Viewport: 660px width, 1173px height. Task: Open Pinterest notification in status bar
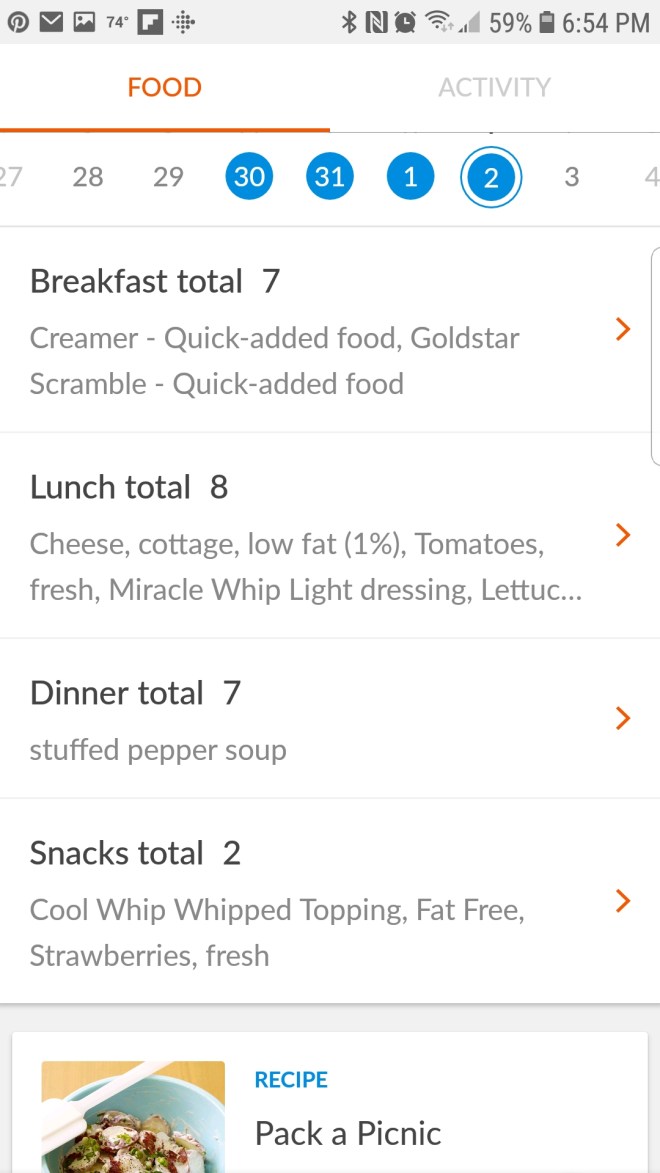click(19, 22)
